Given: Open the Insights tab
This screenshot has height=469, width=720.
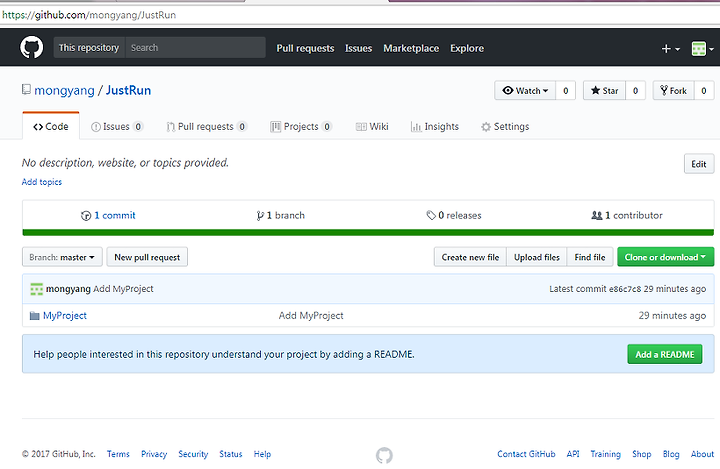Looking at the screenshot, I should (434, 126).
